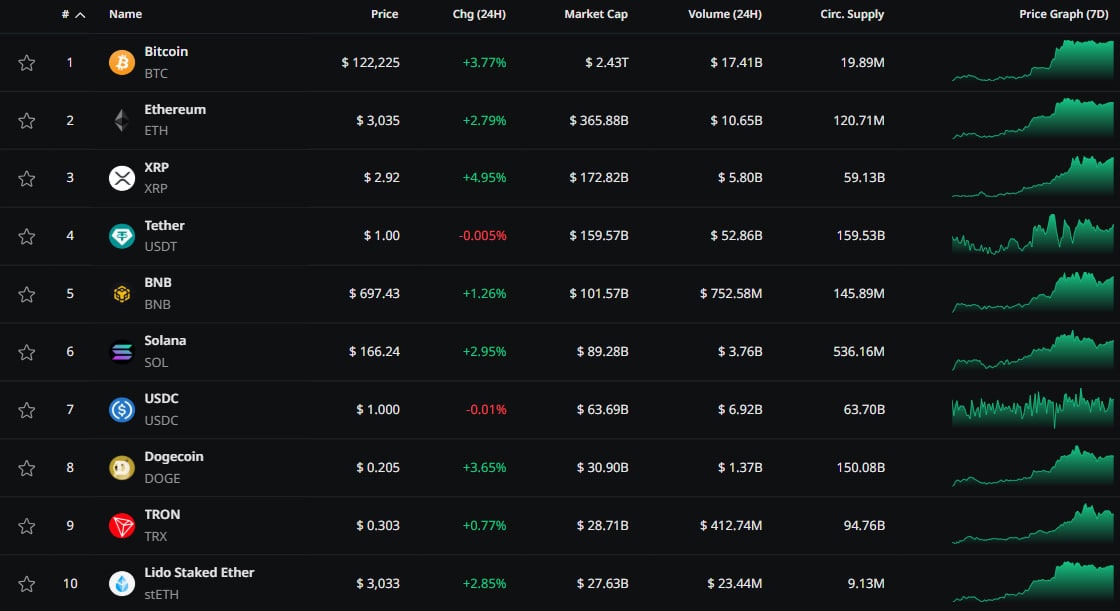Click the XRP coin logo
1120x611 pixels.
point(121,178)
